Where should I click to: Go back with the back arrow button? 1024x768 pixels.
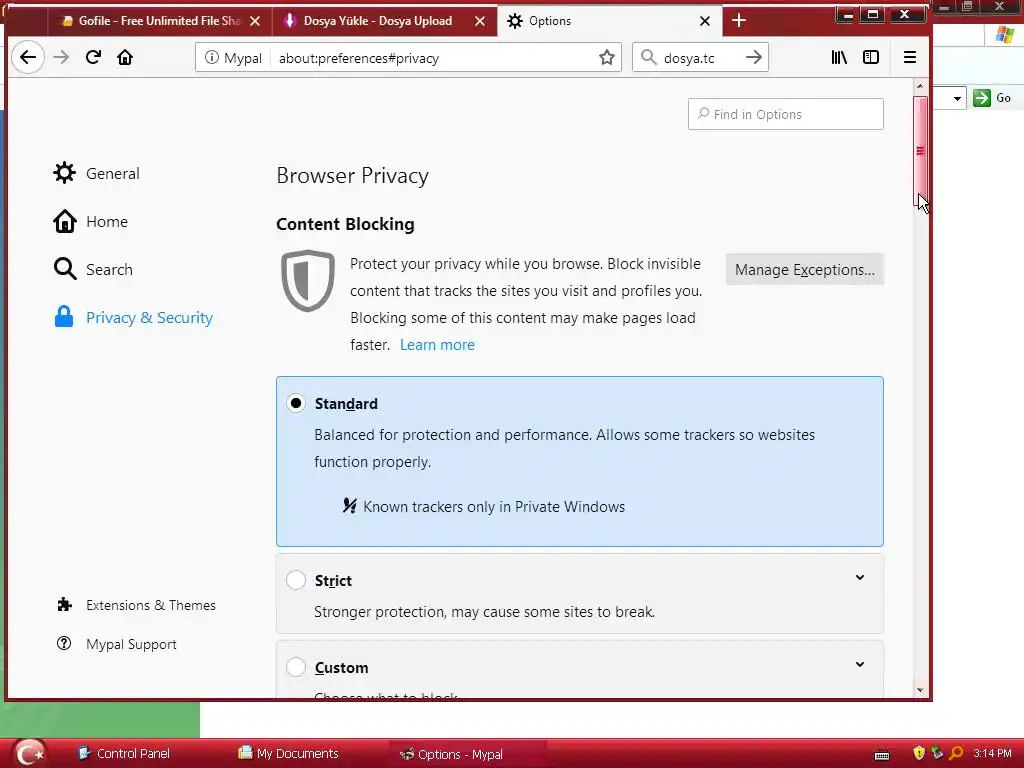click(28, 57)
